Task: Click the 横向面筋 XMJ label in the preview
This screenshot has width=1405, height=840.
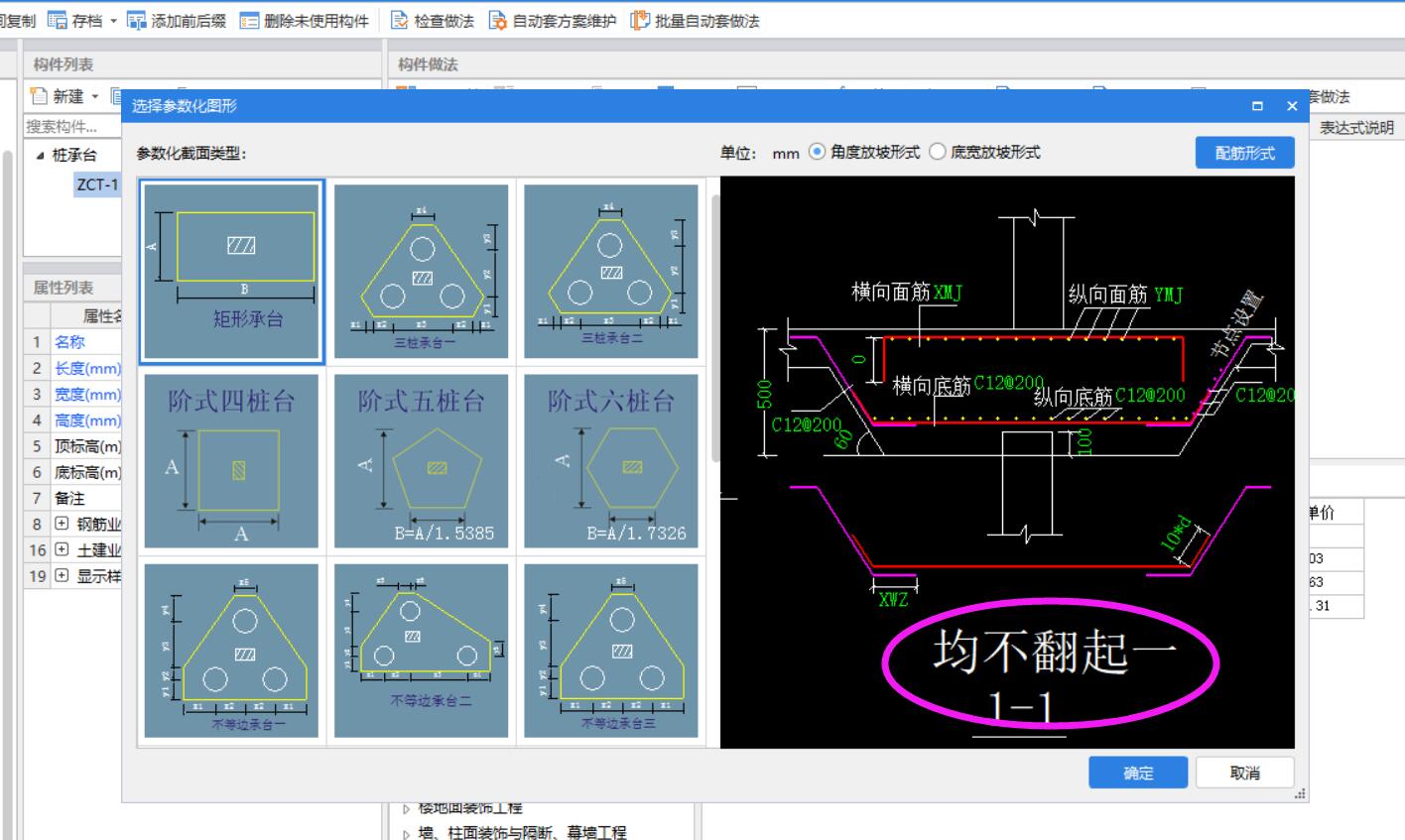Action: click(907, 293)
